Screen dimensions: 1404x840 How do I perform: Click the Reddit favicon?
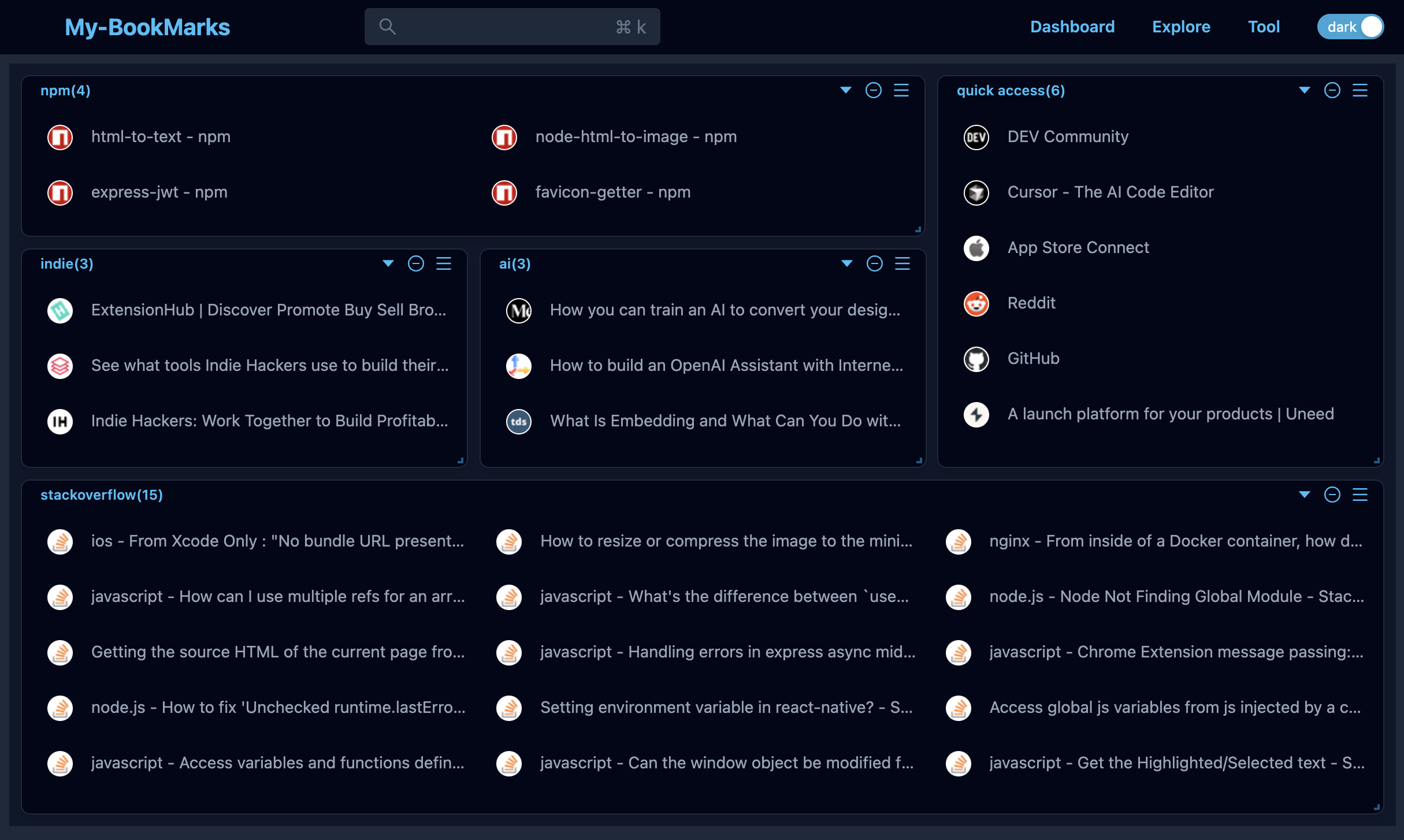pyautogui.click(x=976, y=303)
